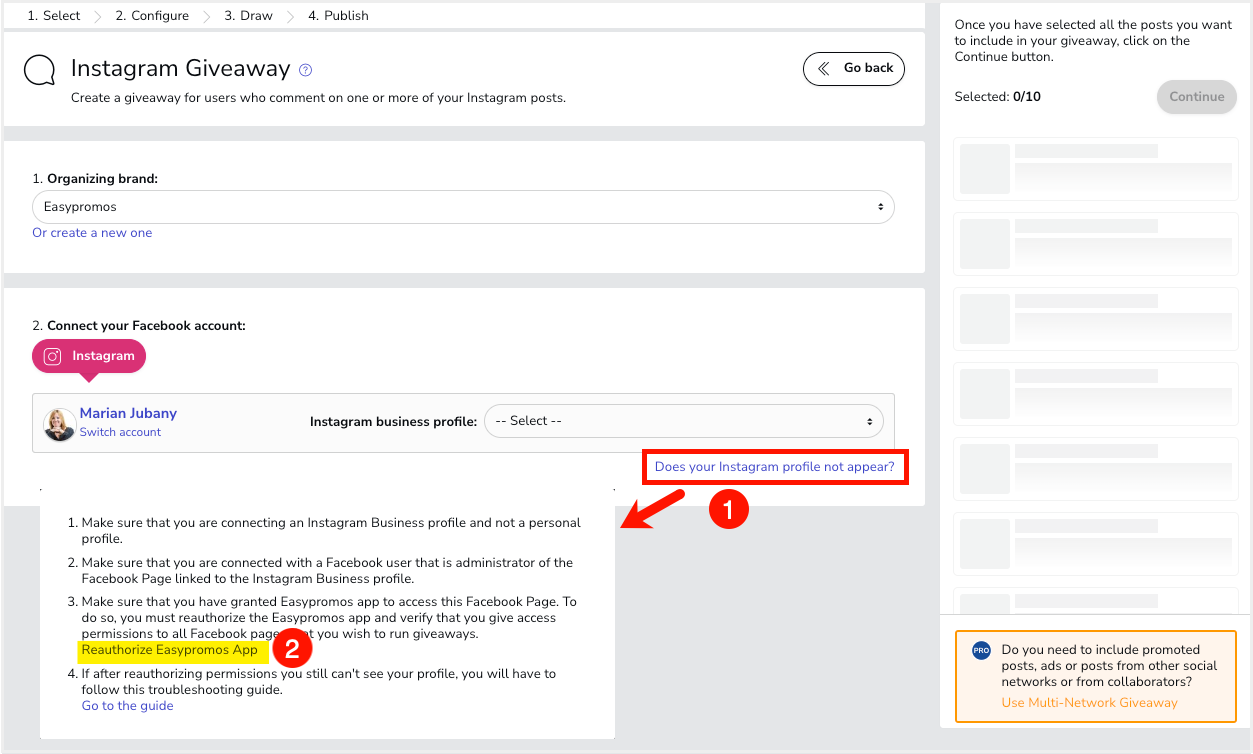Click Marian Jubany's profile picture

point(59,424)
